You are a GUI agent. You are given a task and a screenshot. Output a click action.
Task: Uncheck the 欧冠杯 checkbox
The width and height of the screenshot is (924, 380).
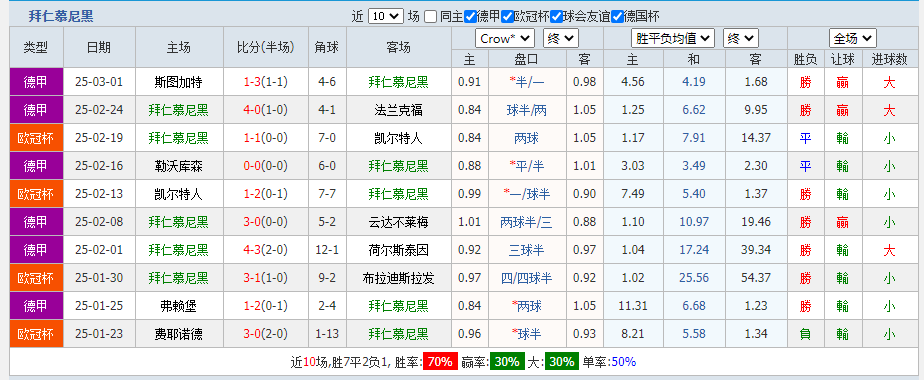[506, 16]
